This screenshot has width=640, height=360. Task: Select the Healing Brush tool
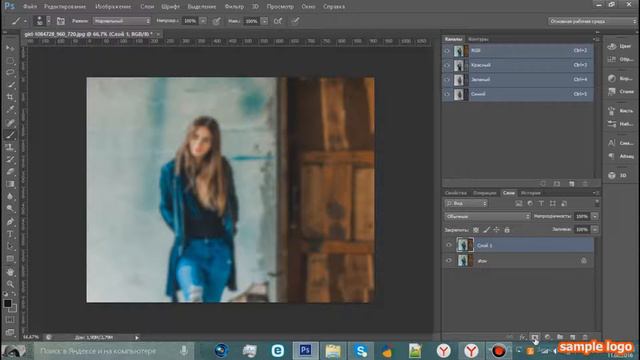(10, 122)
